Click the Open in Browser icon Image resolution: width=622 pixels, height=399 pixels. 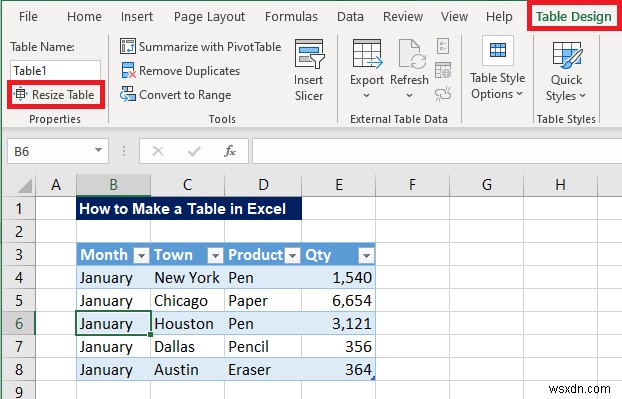pos(443,70)
